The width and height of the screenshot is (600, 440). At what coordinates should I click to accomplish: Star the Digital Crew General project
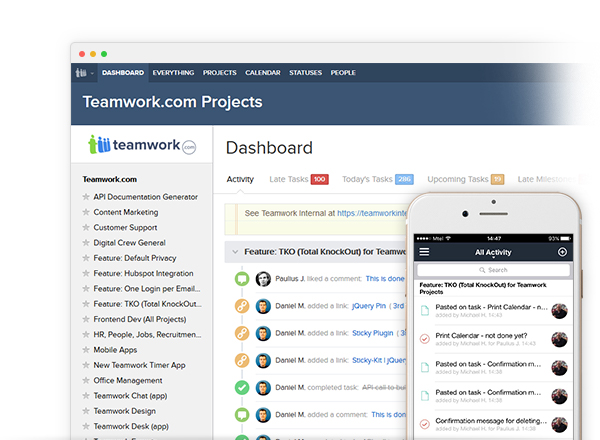tap(86, 243)
